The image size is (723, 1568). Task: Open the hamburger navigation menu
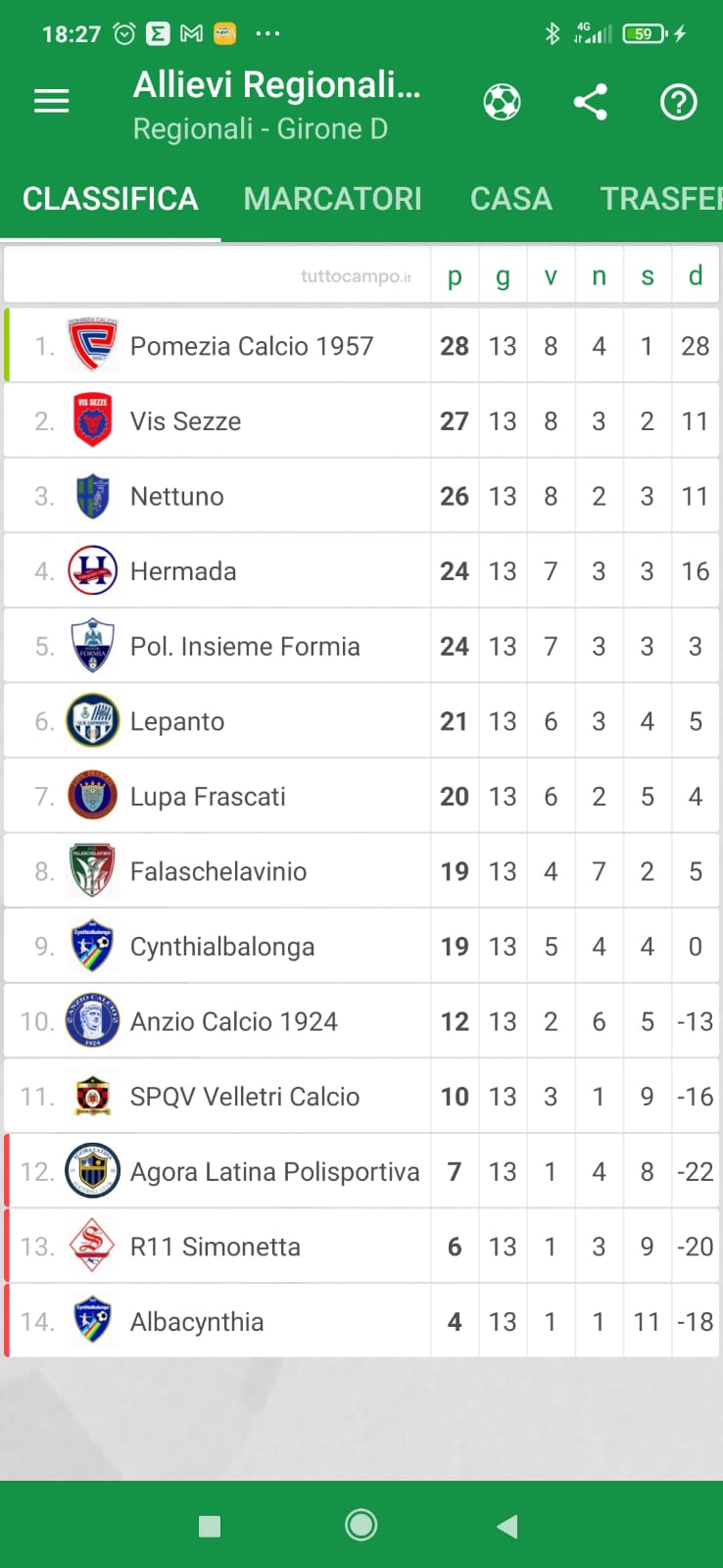pyautogui.click(x=52, y=101)
